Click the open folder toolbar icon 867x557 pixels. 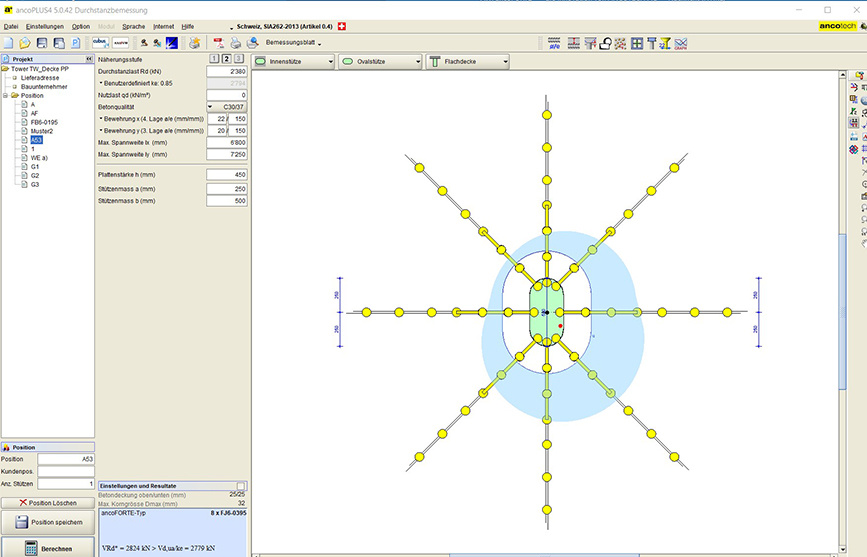(26, 43)
